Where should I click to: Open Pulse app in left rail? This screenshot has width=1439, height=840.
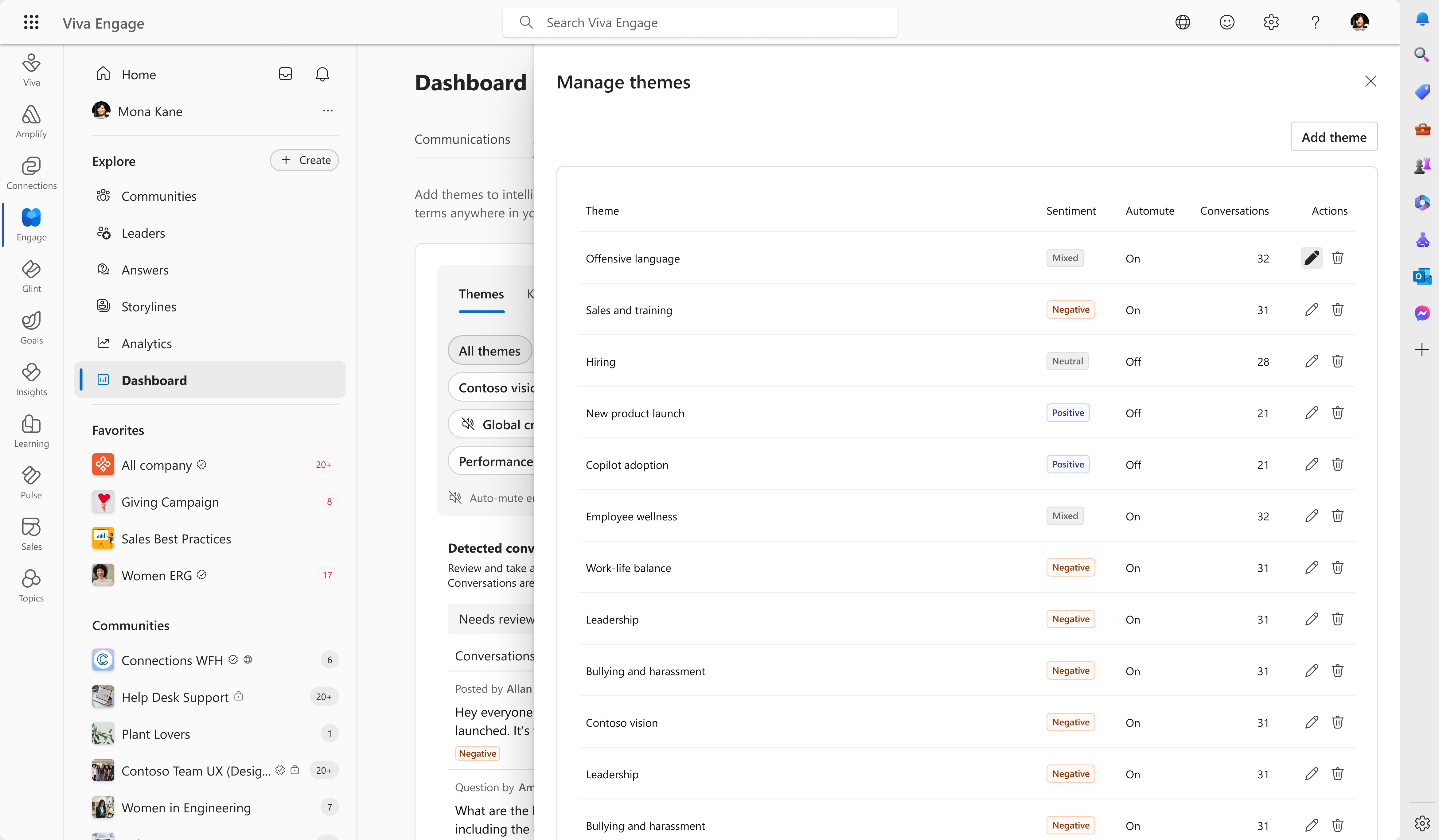pyautogui.click(x=31, y=483)
